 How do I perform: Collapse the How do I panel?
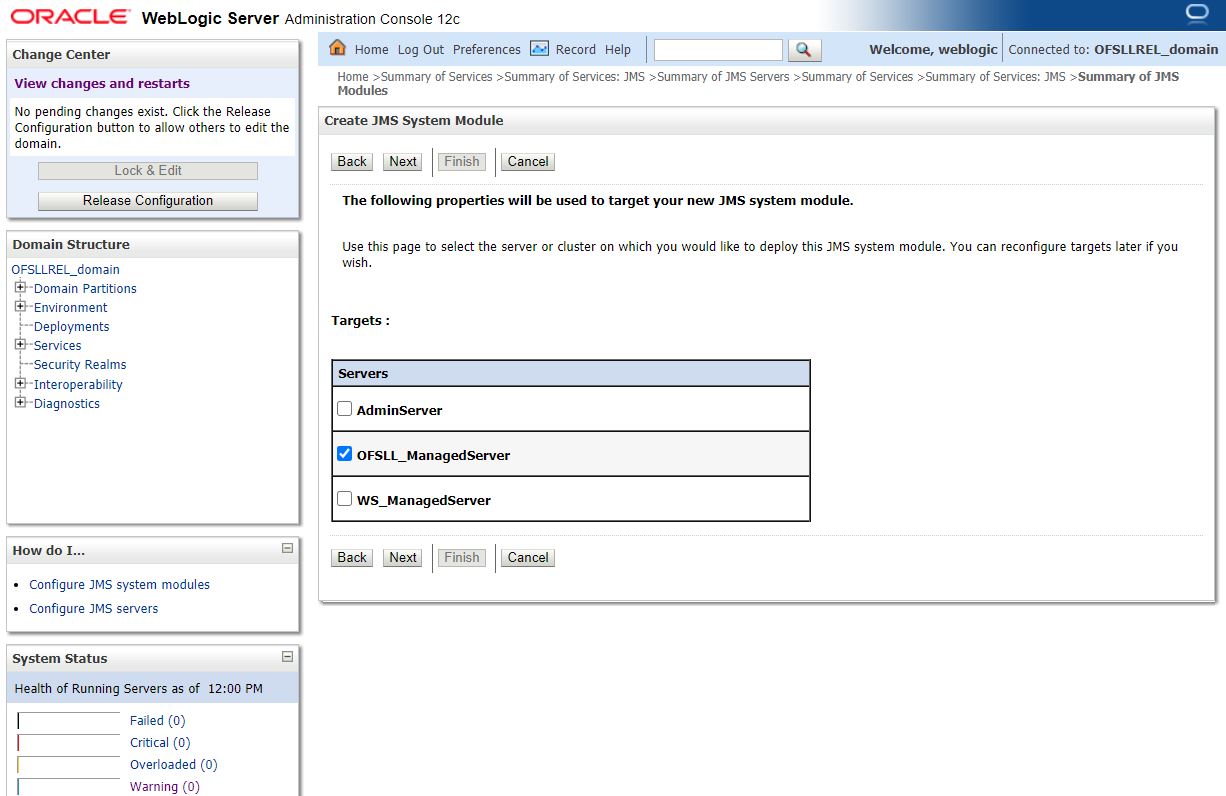(287, 548)
